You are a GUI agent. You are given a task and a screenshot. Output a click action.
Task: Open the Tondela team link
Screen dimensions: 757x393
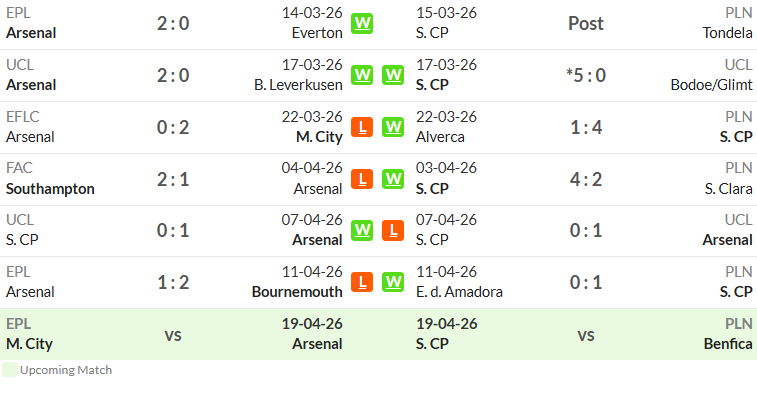point(727,33)
